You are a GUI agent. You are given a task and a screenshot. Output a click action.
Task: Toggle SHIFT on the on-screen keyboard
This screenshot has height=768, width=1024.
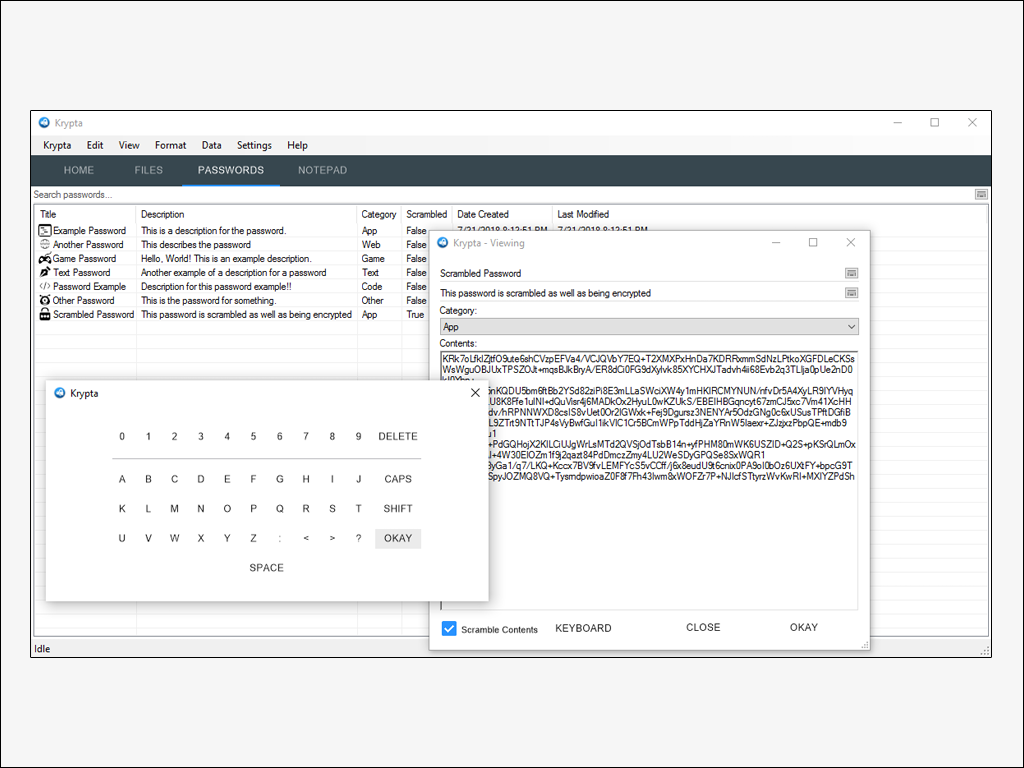click(x=398, y=508)
